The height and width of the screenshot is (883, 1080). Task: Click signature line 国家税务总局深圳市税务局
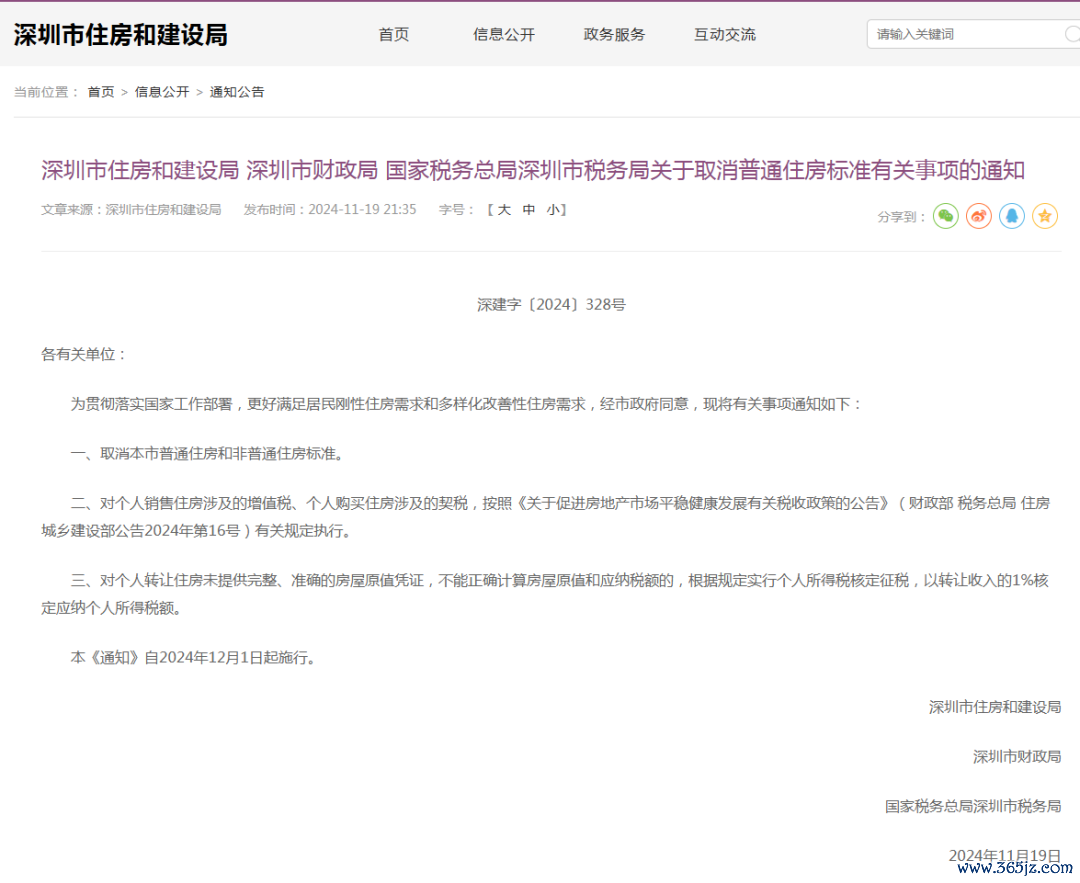point(973,807)
